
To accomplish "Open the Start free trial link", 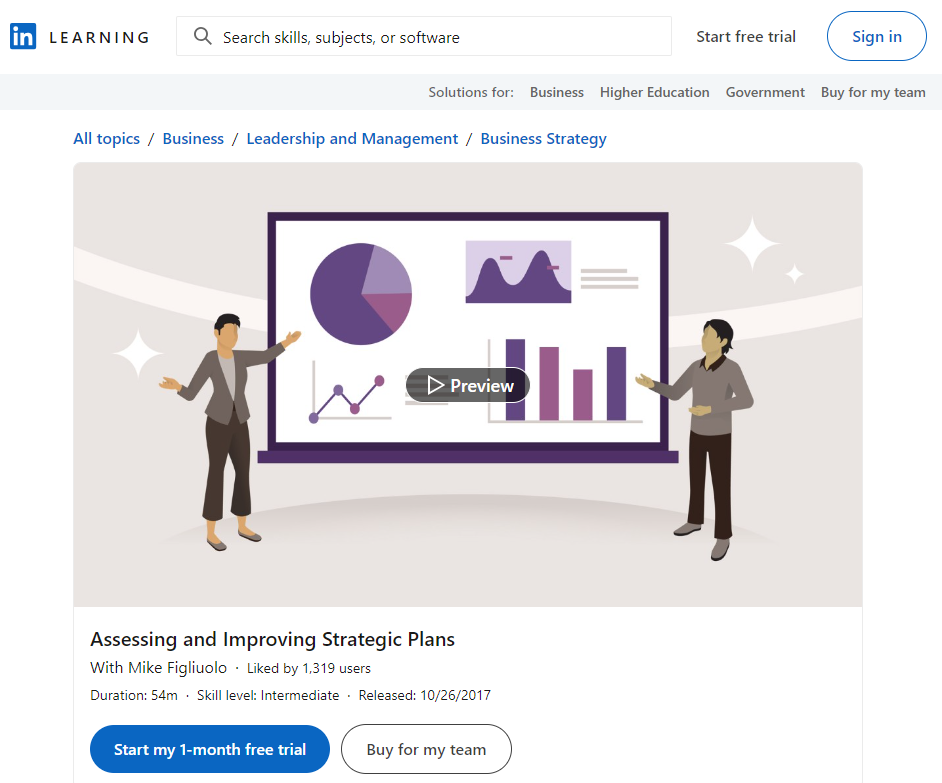I will tap(746, 37).
